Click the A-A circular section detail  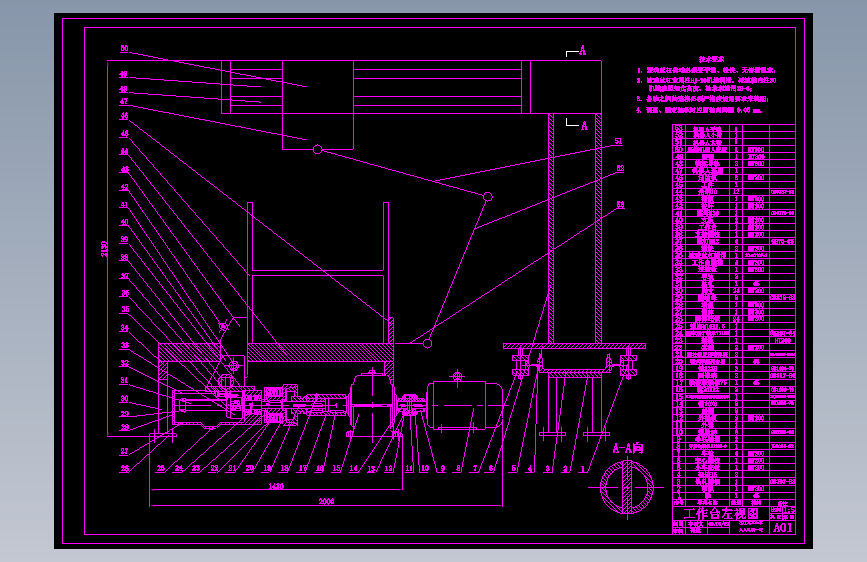[x=627, y=487]
